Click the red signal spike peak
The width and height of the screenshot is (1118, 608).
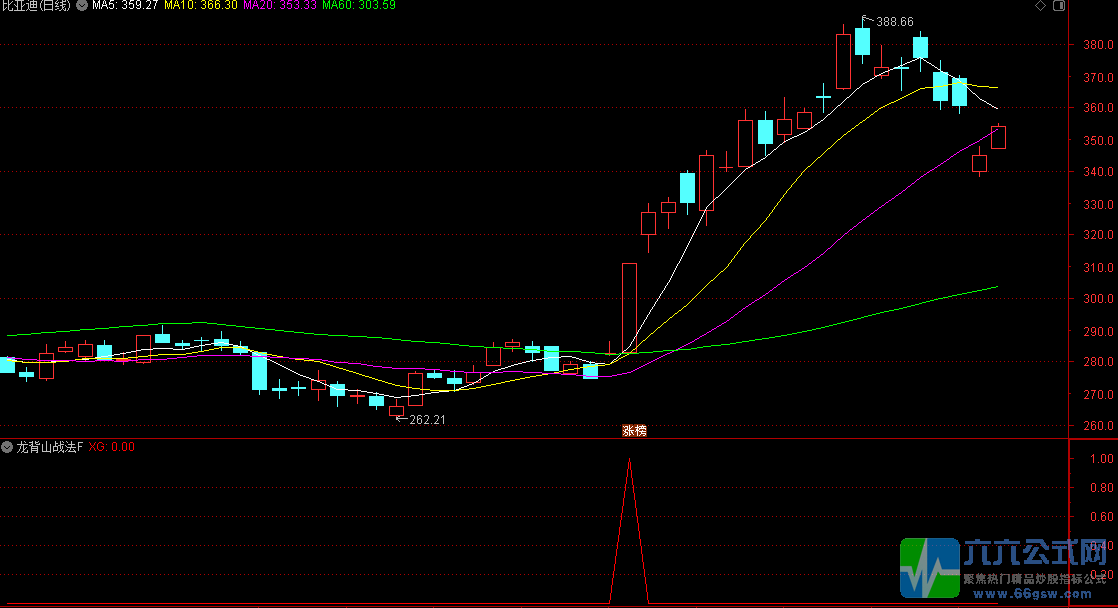click(x=629, y=461)
